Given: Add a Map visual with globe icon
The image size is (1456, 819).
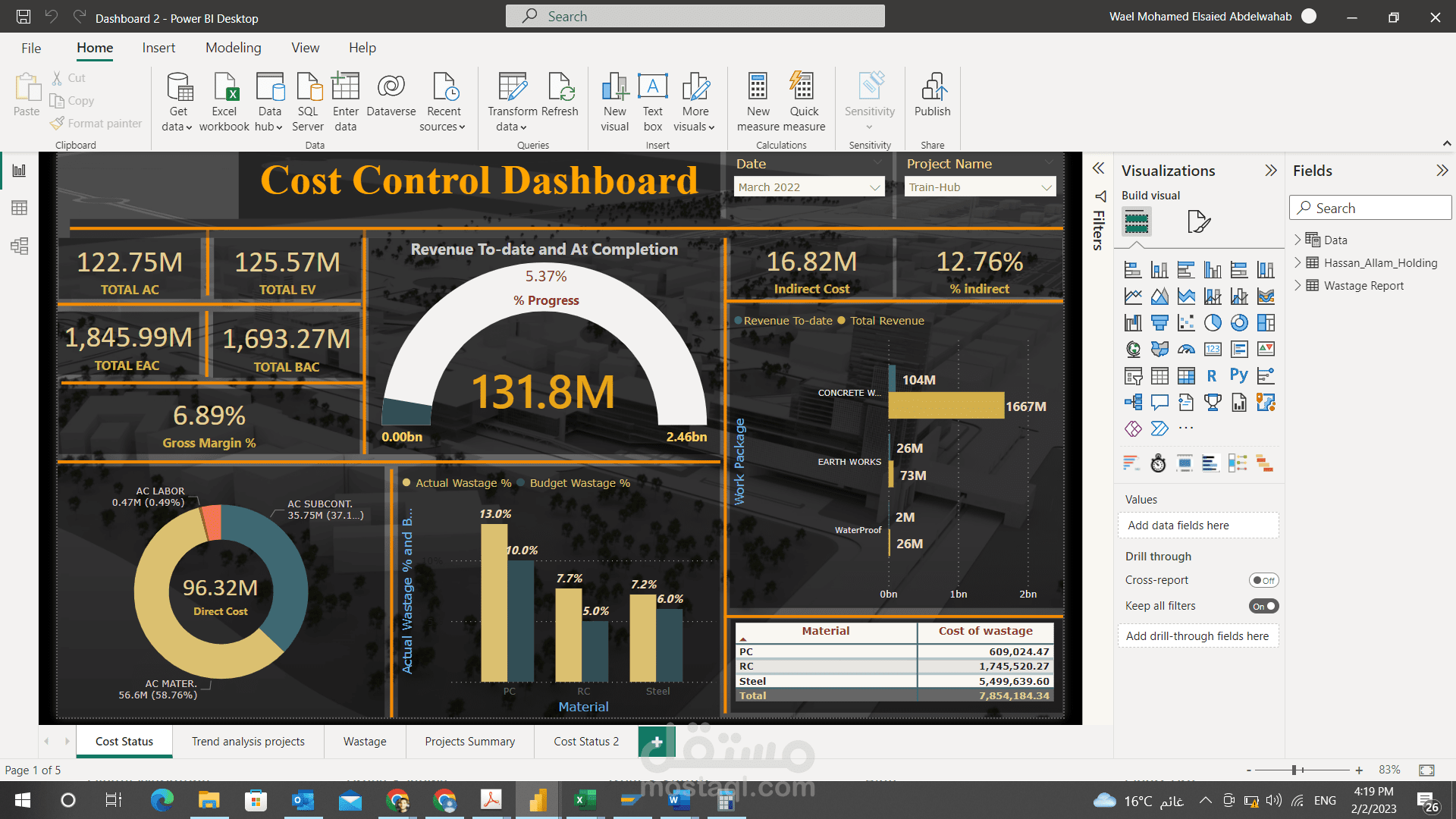Looking at the screenshot, I should pyautogui.click(x=1133, y=350).
